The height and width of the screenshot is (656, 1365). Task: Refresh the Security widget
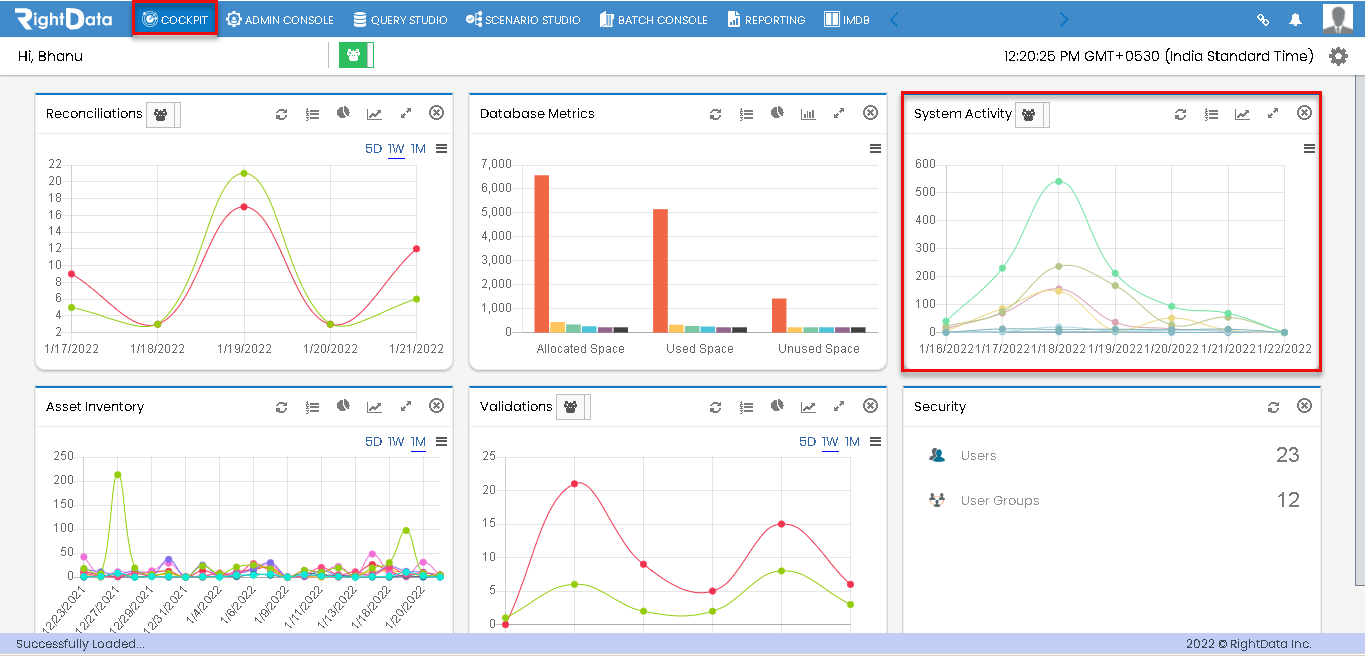pos(1273,407)
